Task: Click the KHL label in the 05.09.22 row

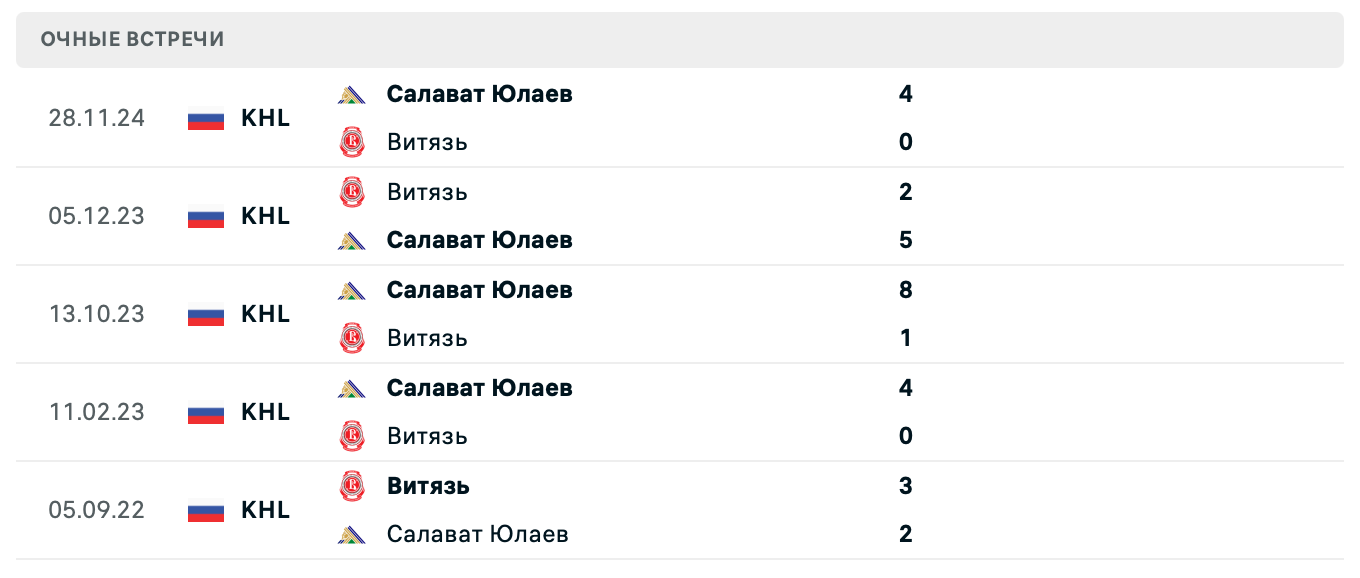Action: [x=265, y=510]
